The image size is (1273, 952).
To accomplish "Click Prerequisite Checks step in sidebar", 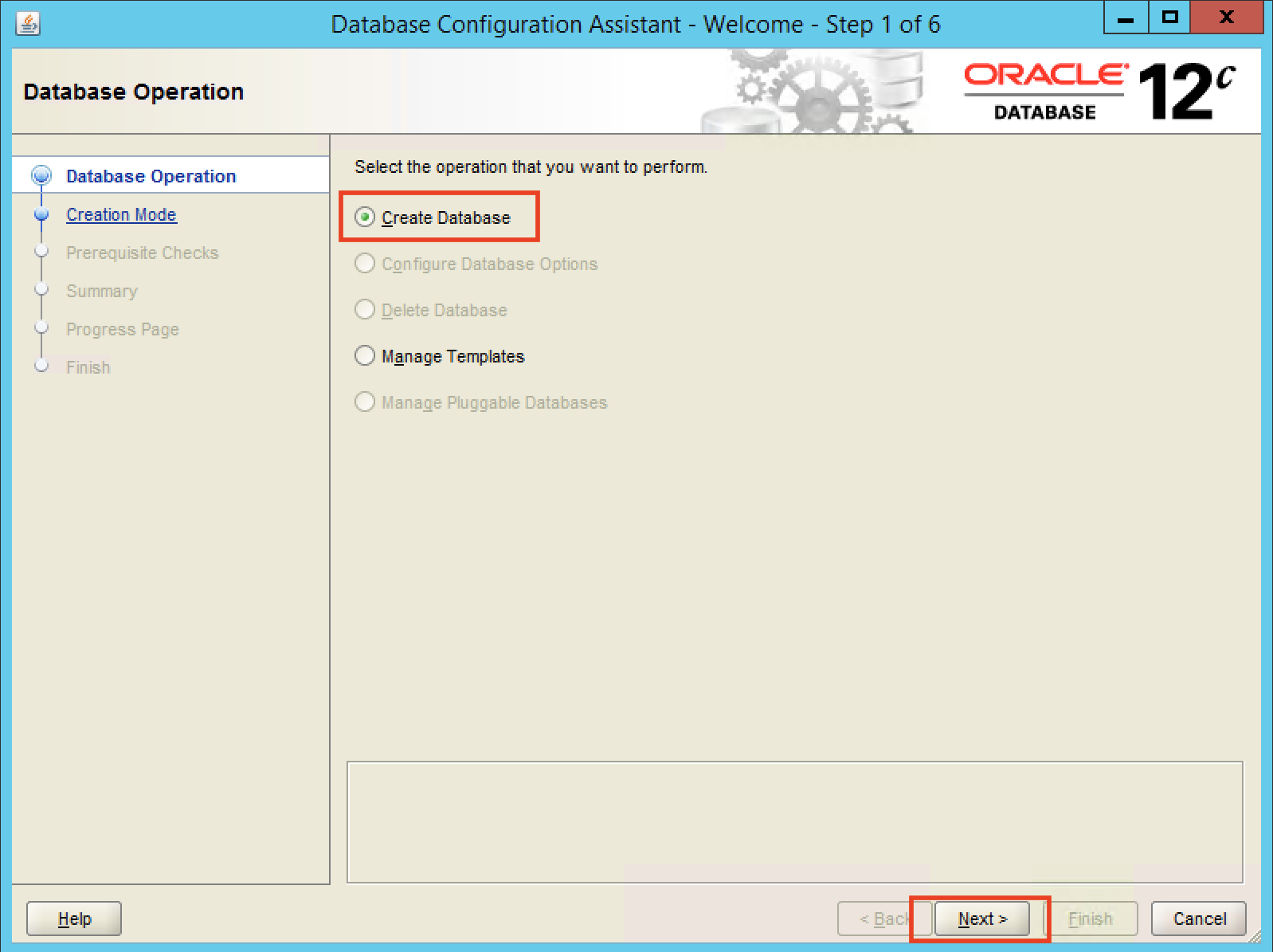I will tap(142, 253).
